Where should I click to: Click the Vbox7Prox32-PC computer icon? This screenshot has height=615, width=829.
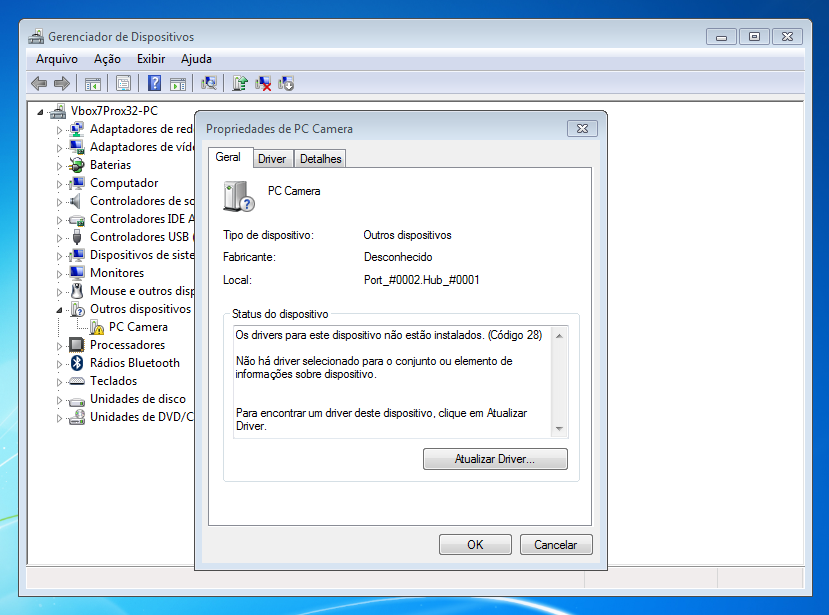58,111
